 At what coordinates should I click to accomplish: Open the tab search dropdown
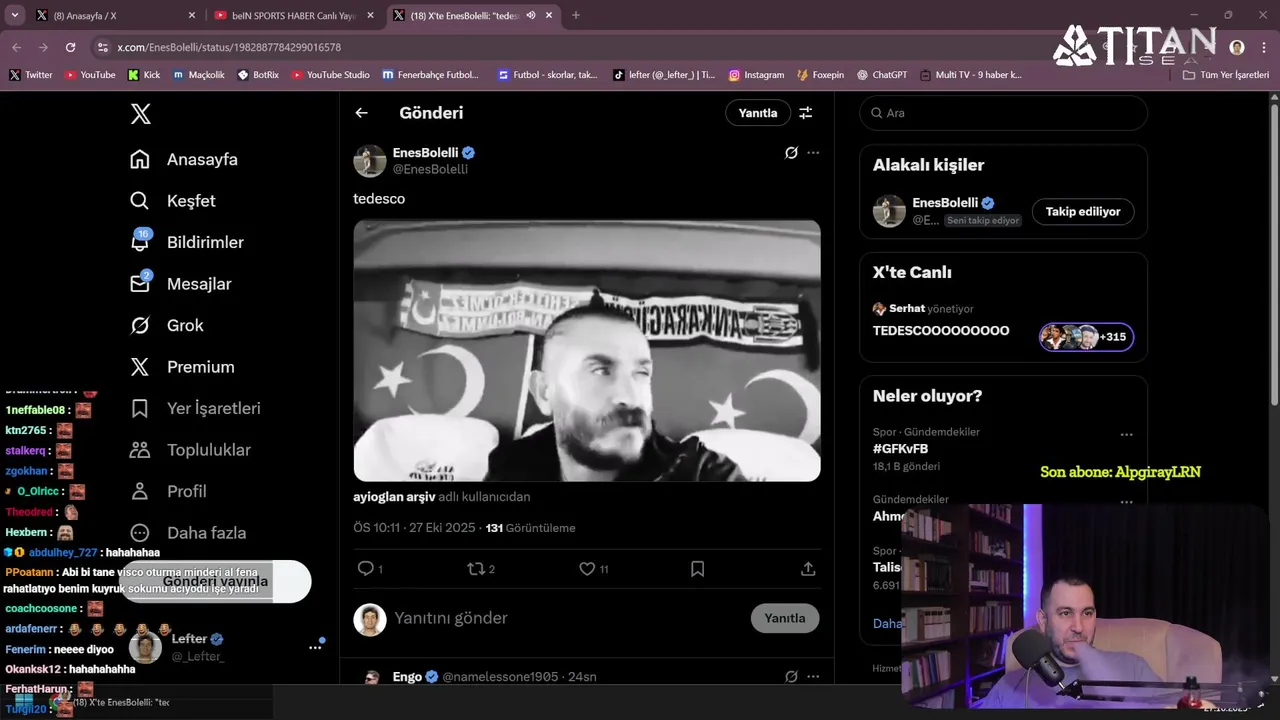pos(14,16)
